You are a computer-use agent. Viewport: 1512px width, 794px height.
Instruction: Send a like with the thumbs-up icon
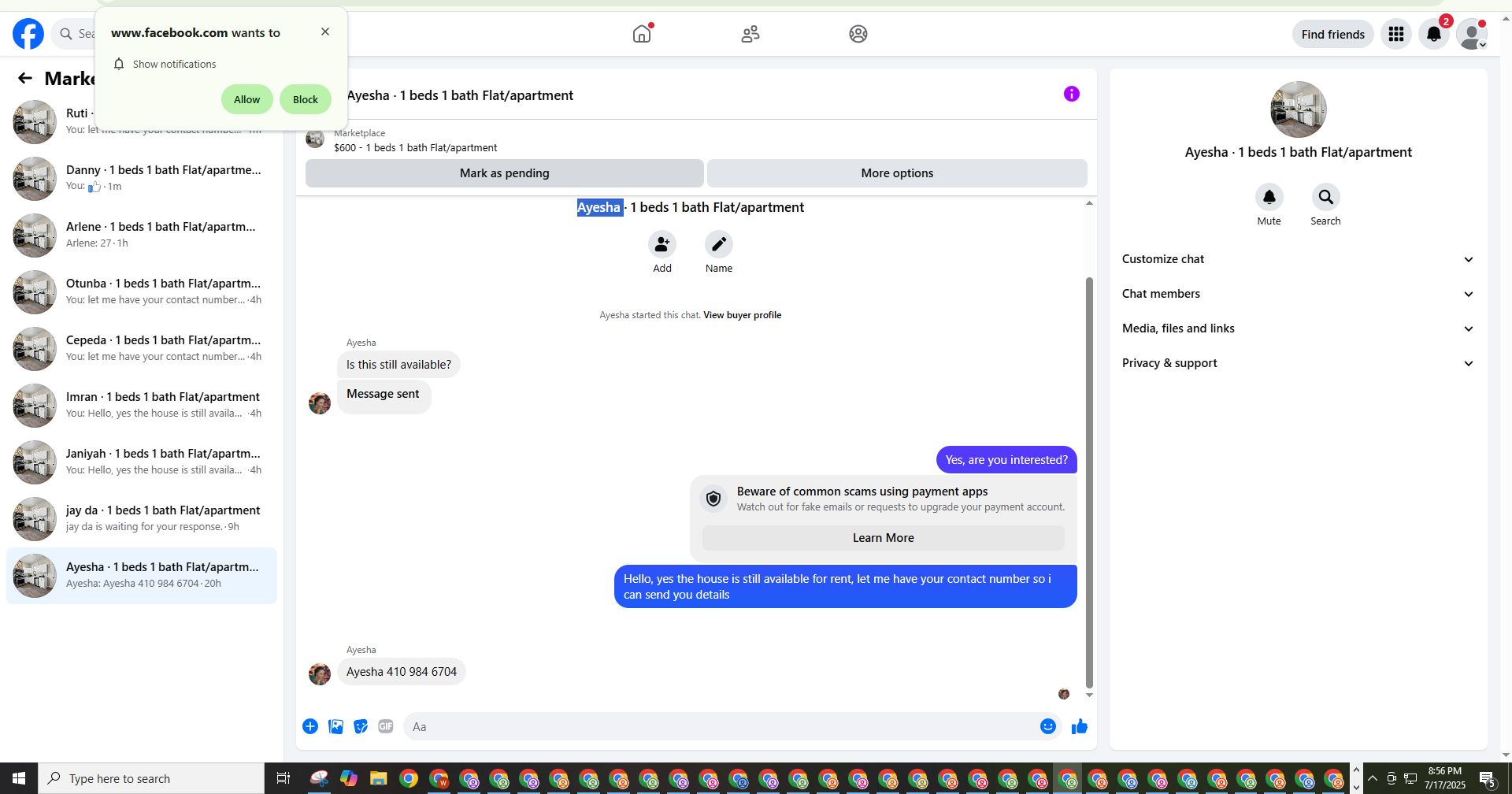(x=1080, y=726)
